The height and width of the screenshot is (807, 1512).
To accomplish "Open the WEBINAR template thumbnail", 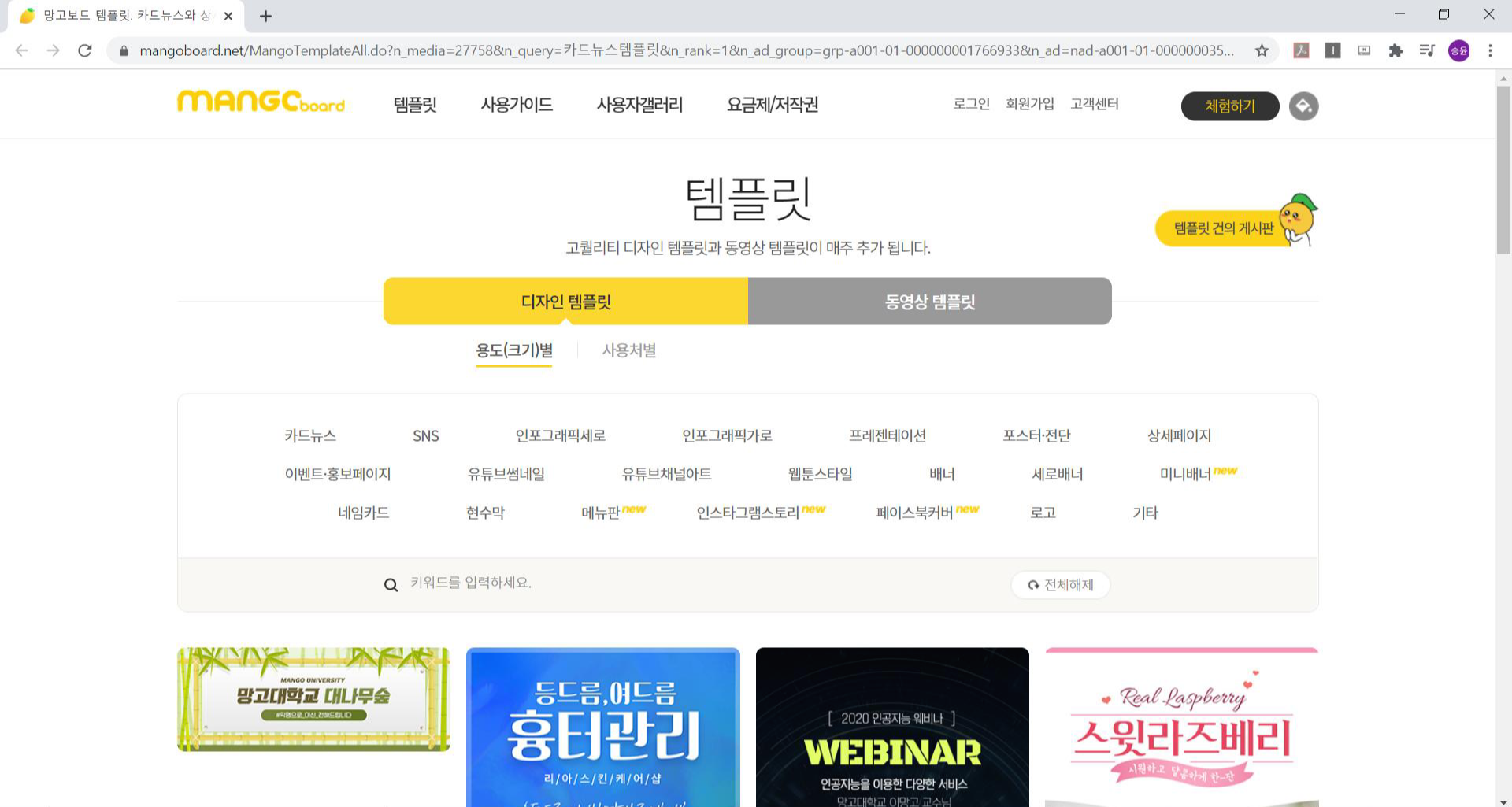I will coord(892,727).
